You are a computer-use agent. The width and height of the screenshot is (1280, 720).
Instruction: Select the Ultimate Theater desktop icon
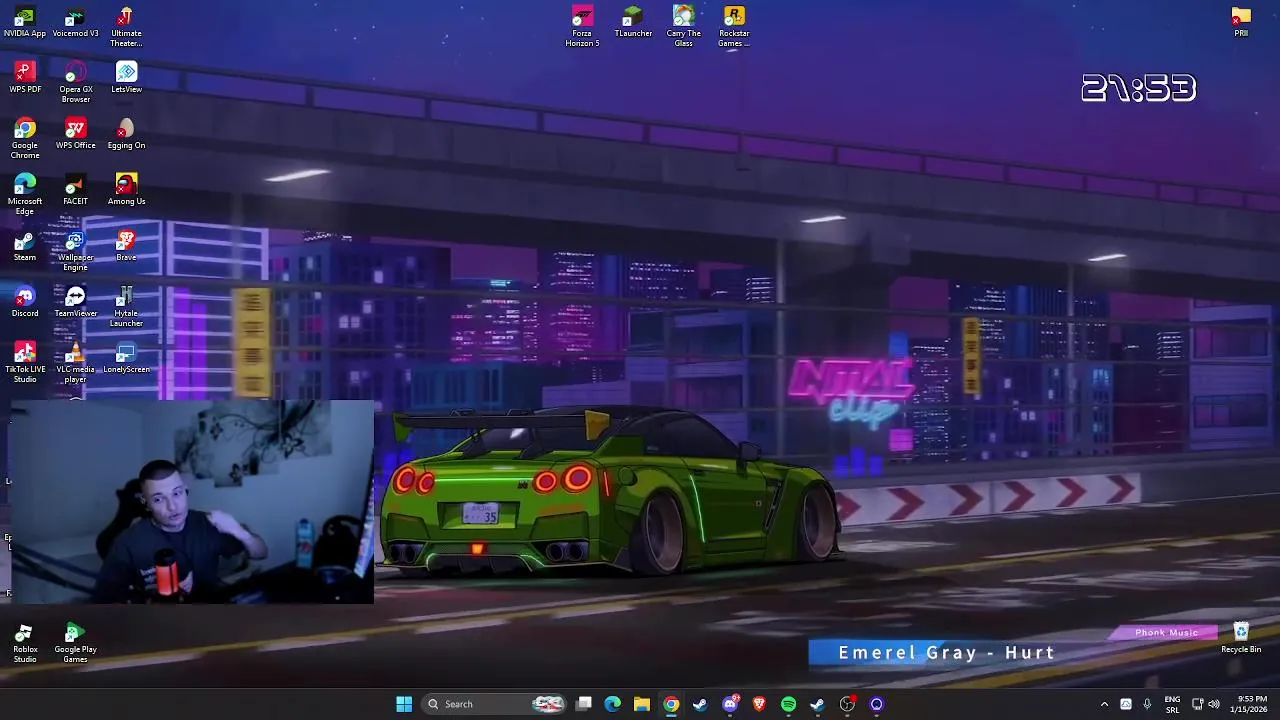[126, 27]
